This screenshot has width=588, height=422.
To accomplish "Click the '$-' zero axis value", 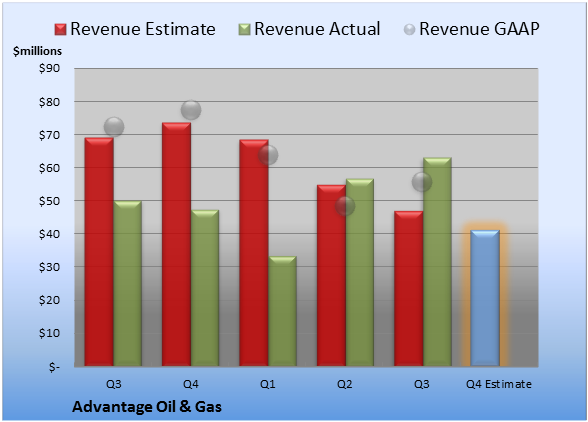I will point(54,366).
